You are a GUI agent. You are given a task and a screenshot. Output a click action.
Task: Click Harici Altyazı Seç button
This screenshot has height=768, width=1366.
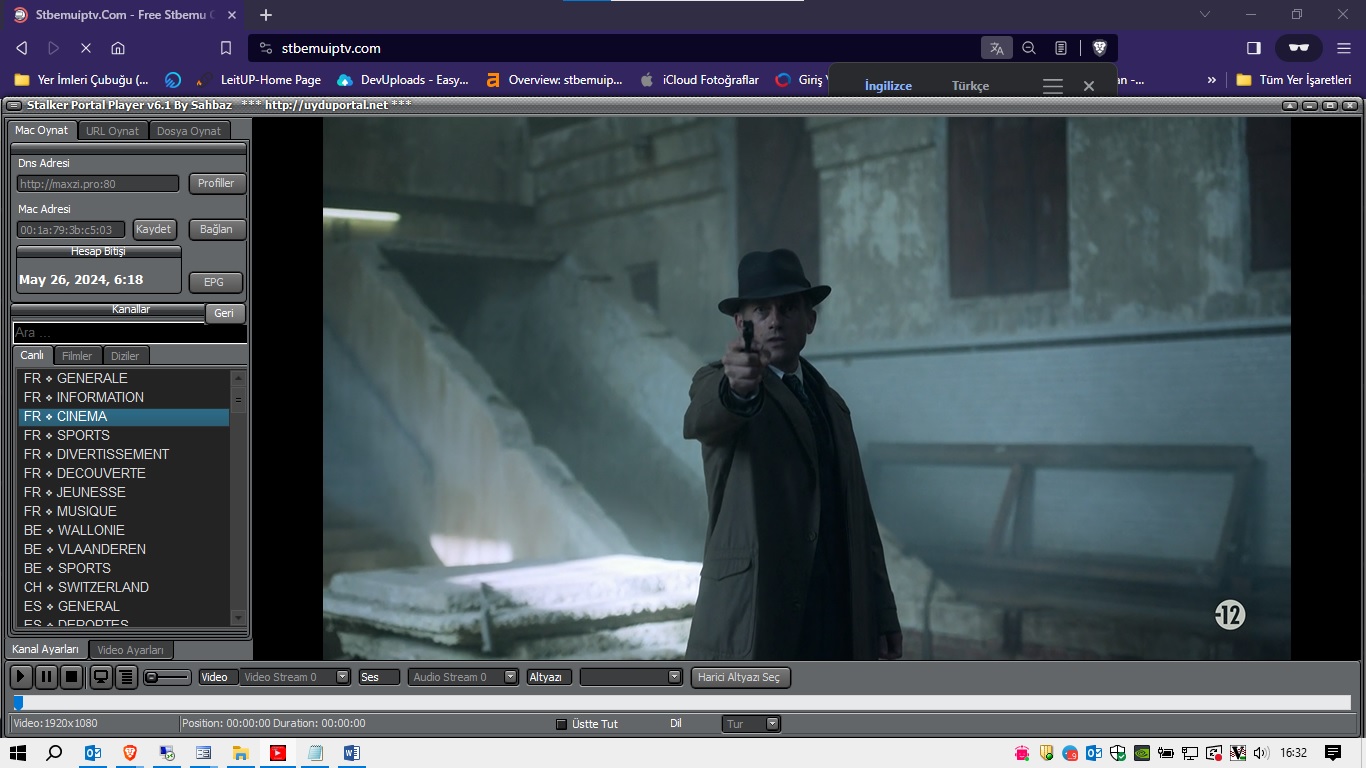[x=740, y=677]
